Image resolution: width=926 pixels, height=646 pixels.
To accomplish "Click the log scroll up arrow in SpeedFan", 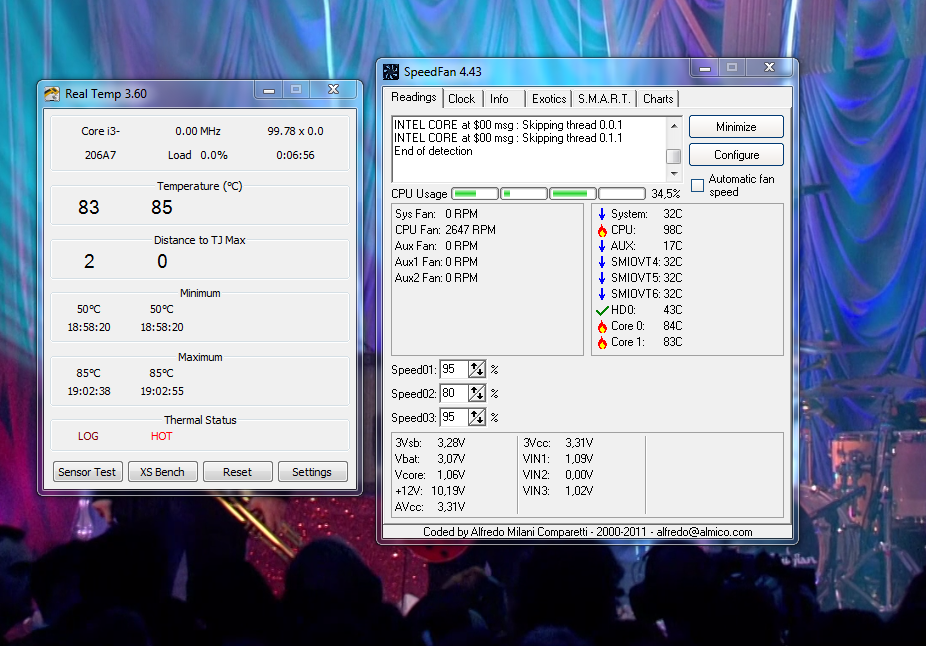I will coord(674,126).
